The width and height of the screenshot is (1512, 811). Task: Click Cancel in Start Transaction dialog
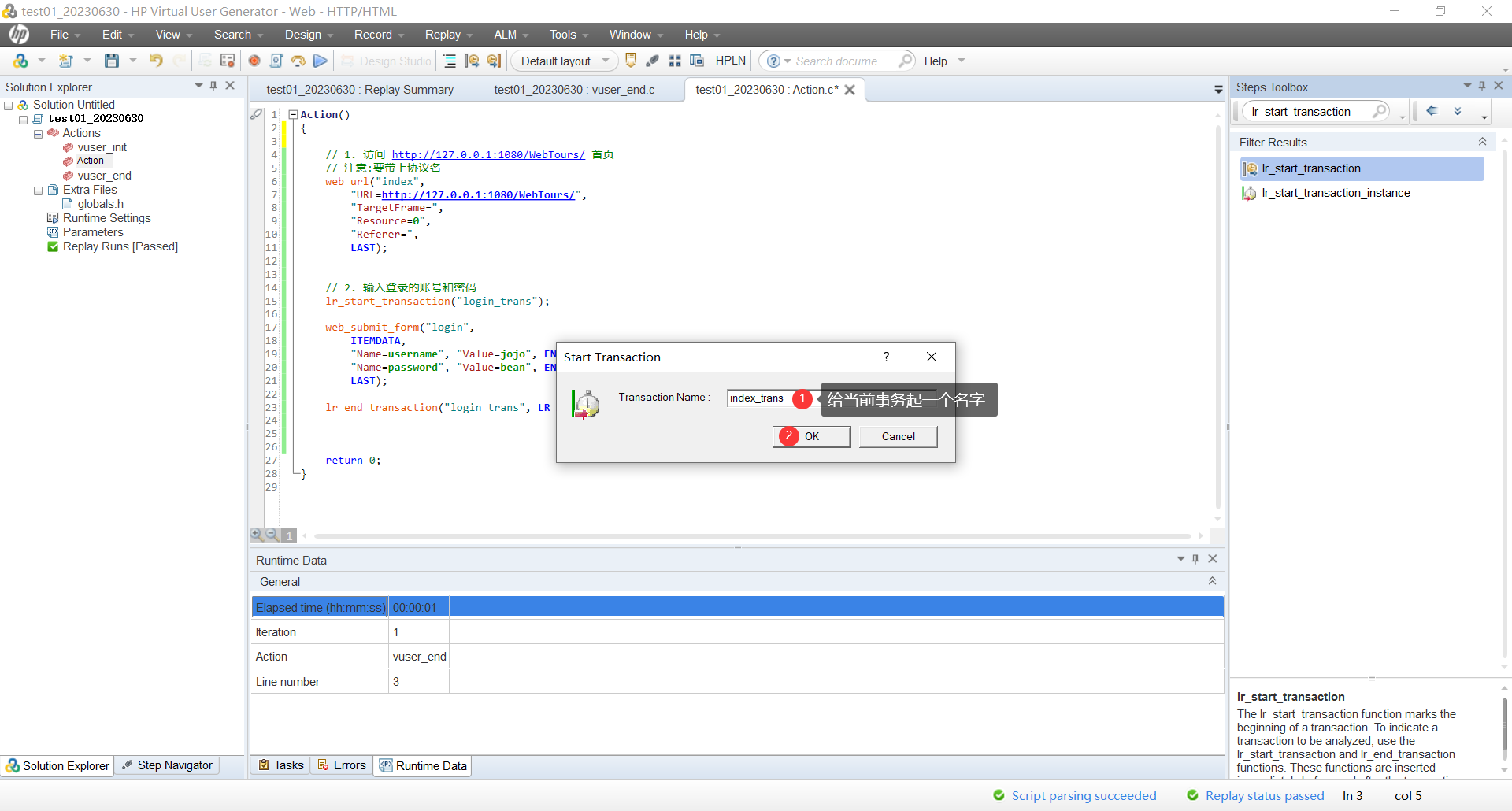point(899,436)
